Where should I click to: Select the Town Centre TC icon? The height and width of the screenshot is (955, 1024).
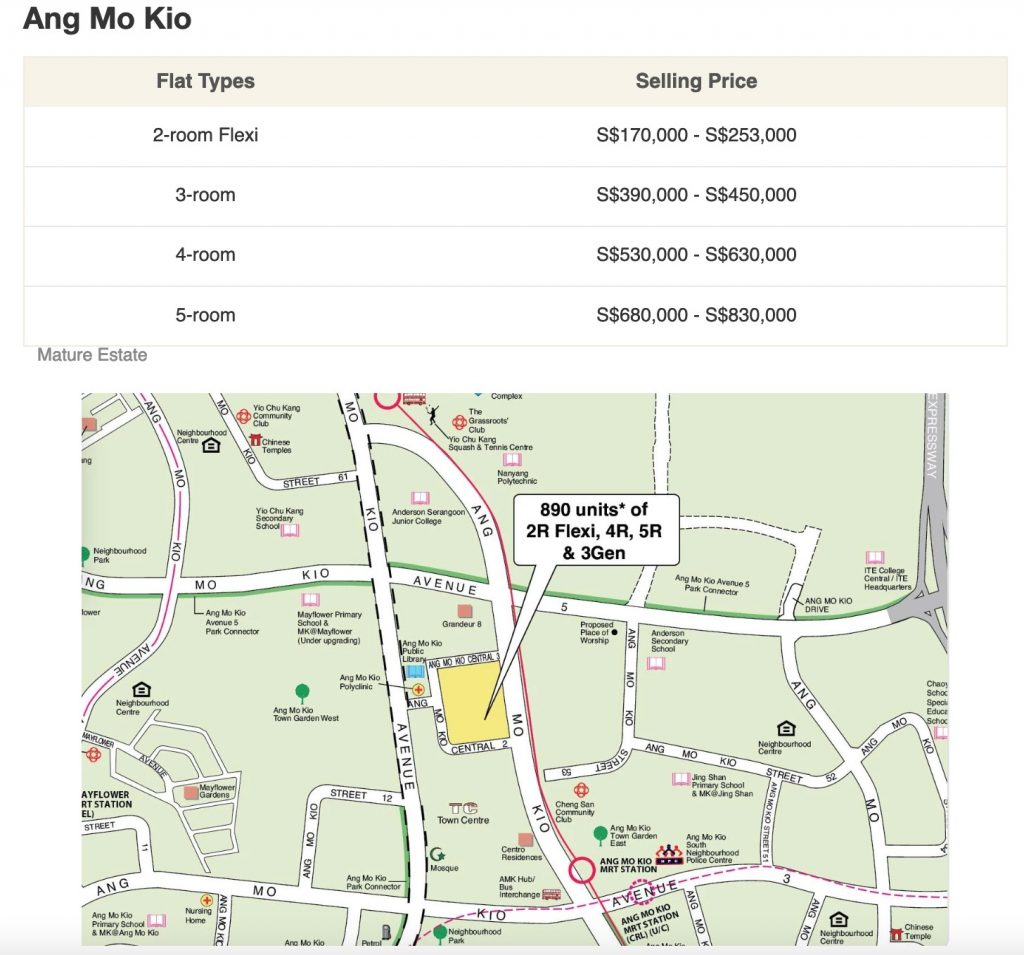tap(462, 807)
